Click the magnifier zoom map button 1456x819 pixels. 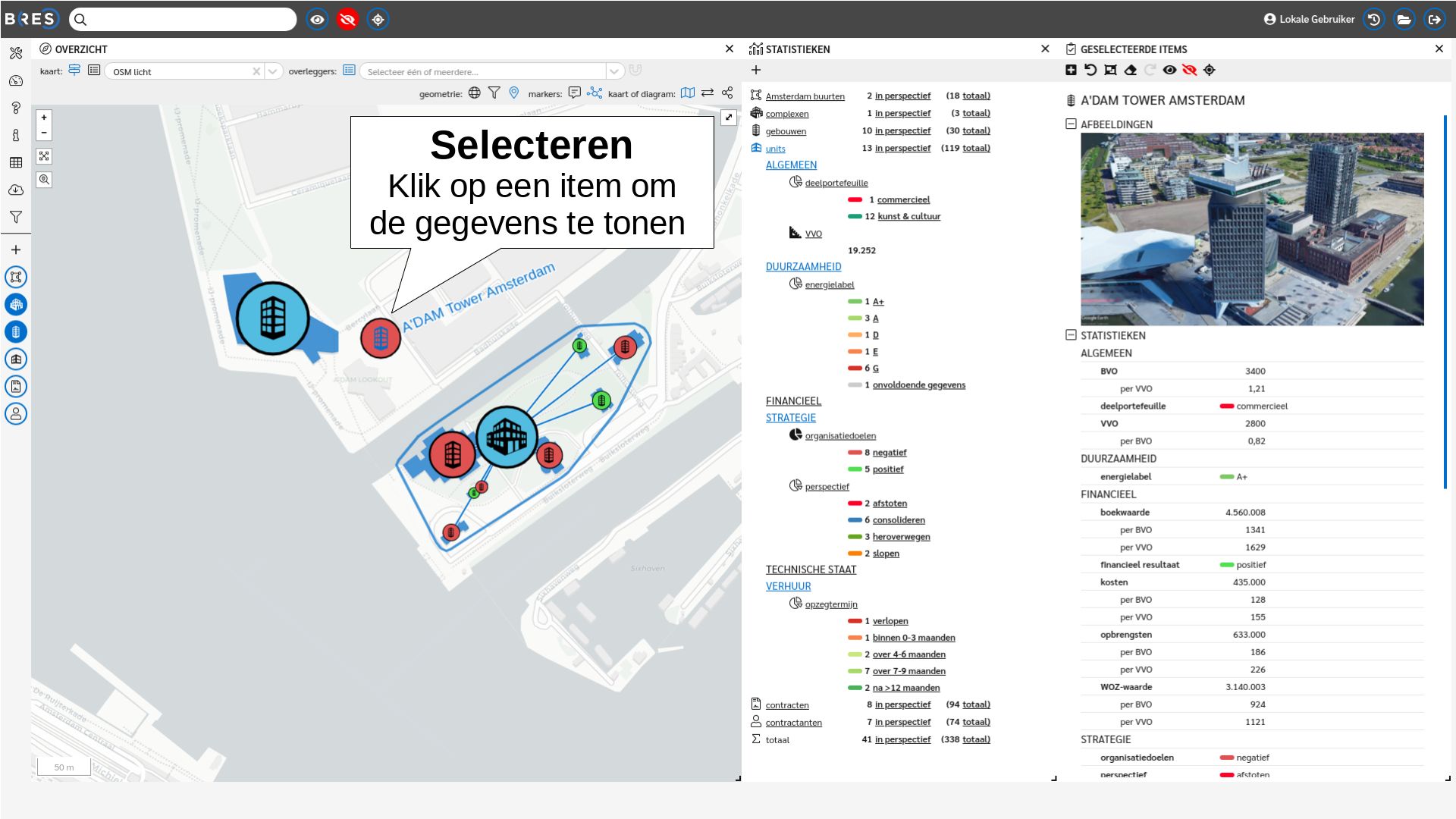pyautogui.click(x=44, y=180)
